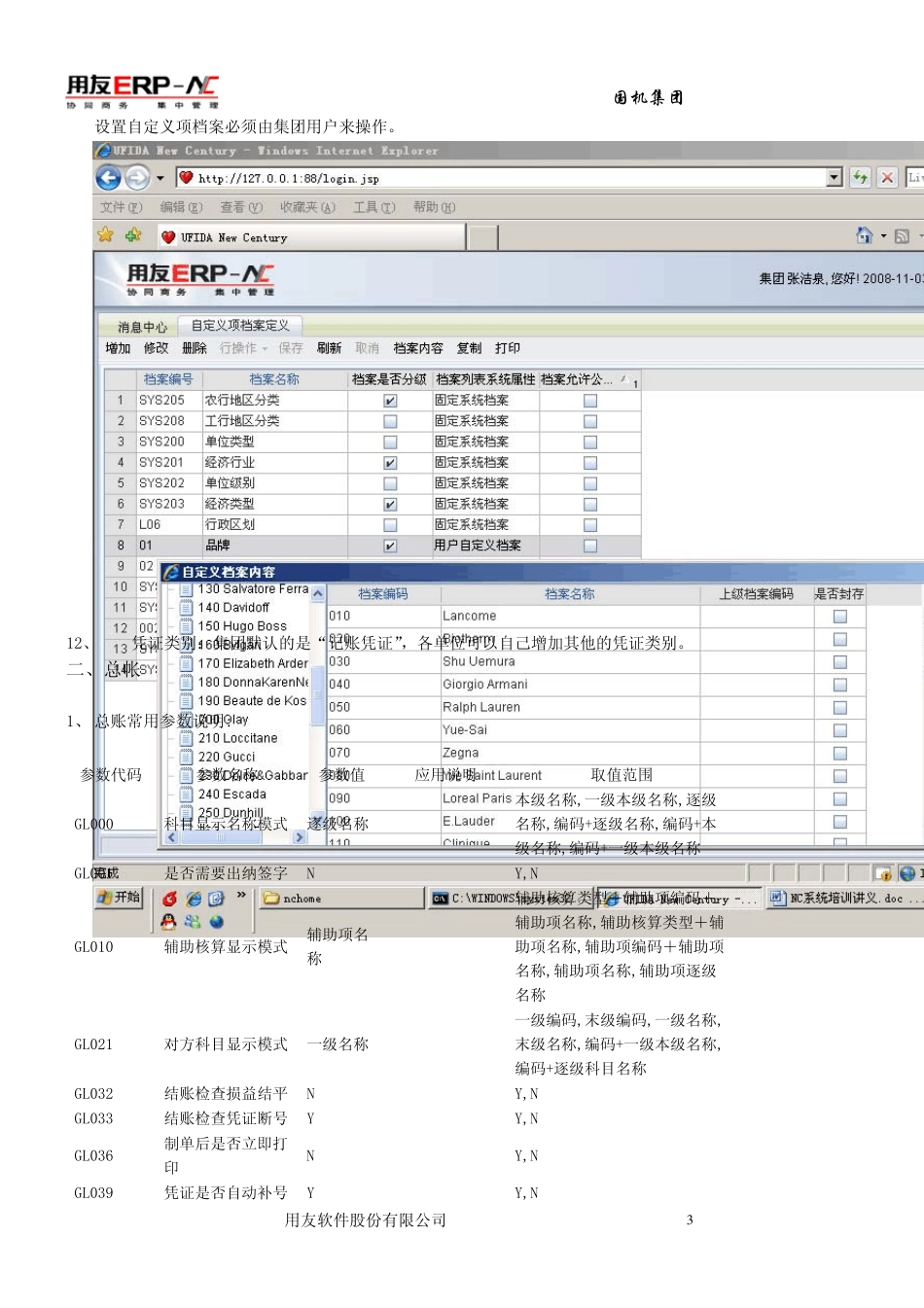This screenshot has width=924, height=1308.
Task: Check 是否封存 for 040 Giorgio Armani
Action: pyautogui.click(x=840, y=685)
